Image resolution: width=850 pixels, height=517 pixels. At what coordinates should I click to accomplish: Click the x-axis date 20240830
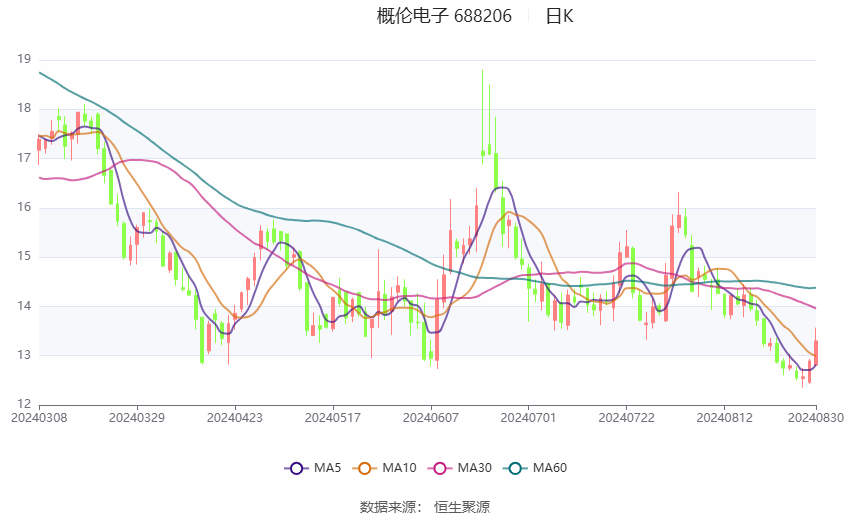(816, 418)
